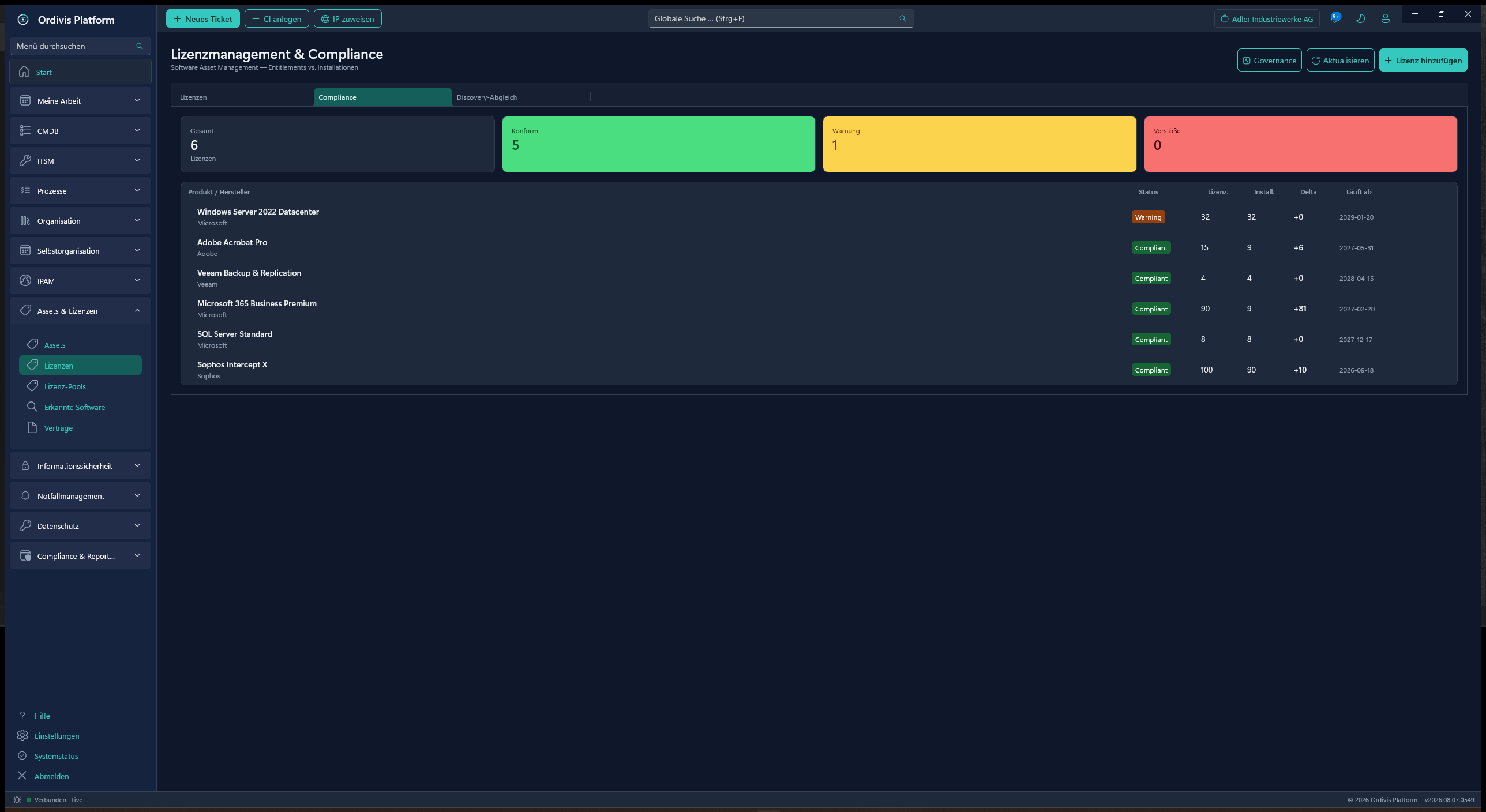Open the Discovery-Abgleich tab
1486x812 pixels.
tap(521, 97)
